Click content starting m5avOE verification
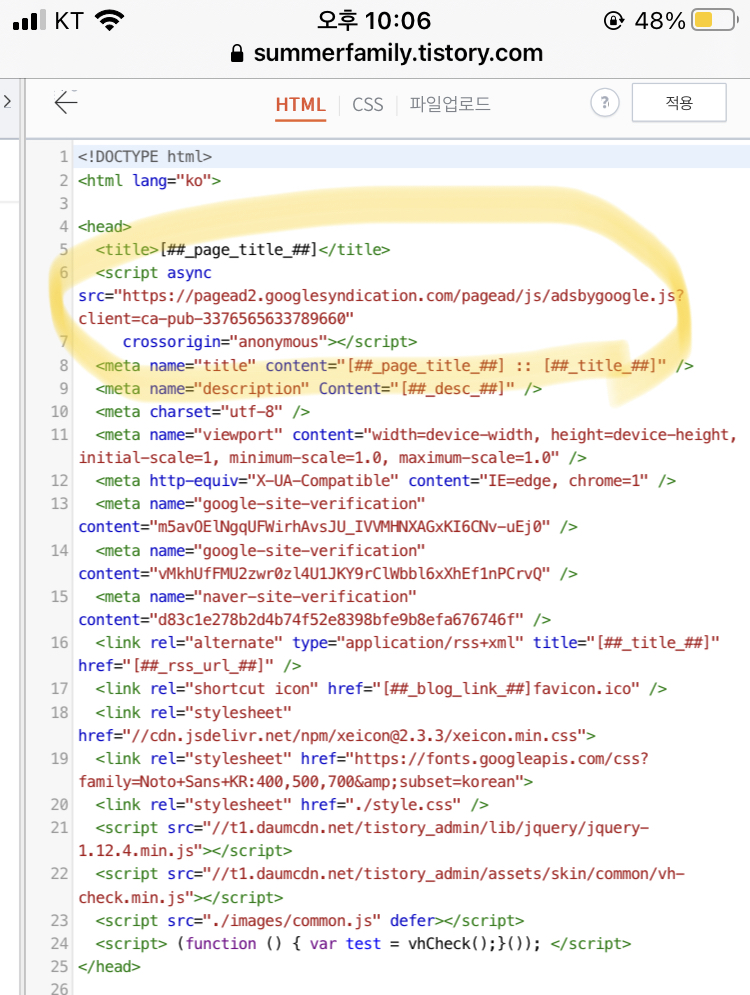Viewport: 750px width, 995px height. pyautogui.click(x=328, y=527)
